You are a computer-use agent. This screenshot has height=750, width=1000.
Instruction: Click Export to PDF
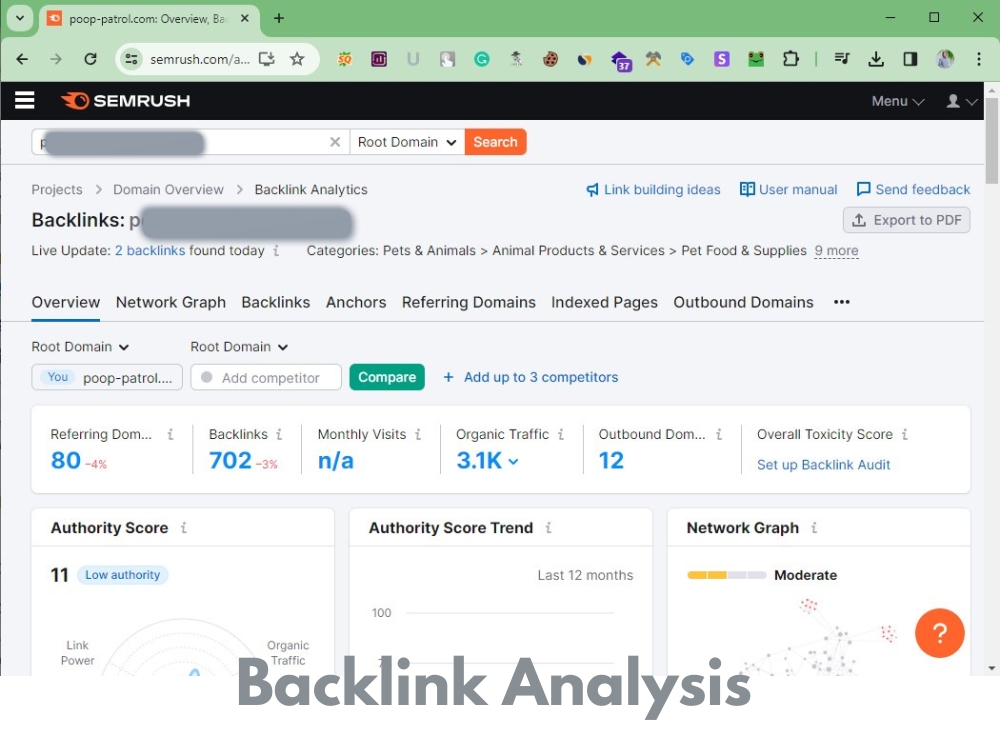pos(906,220)
